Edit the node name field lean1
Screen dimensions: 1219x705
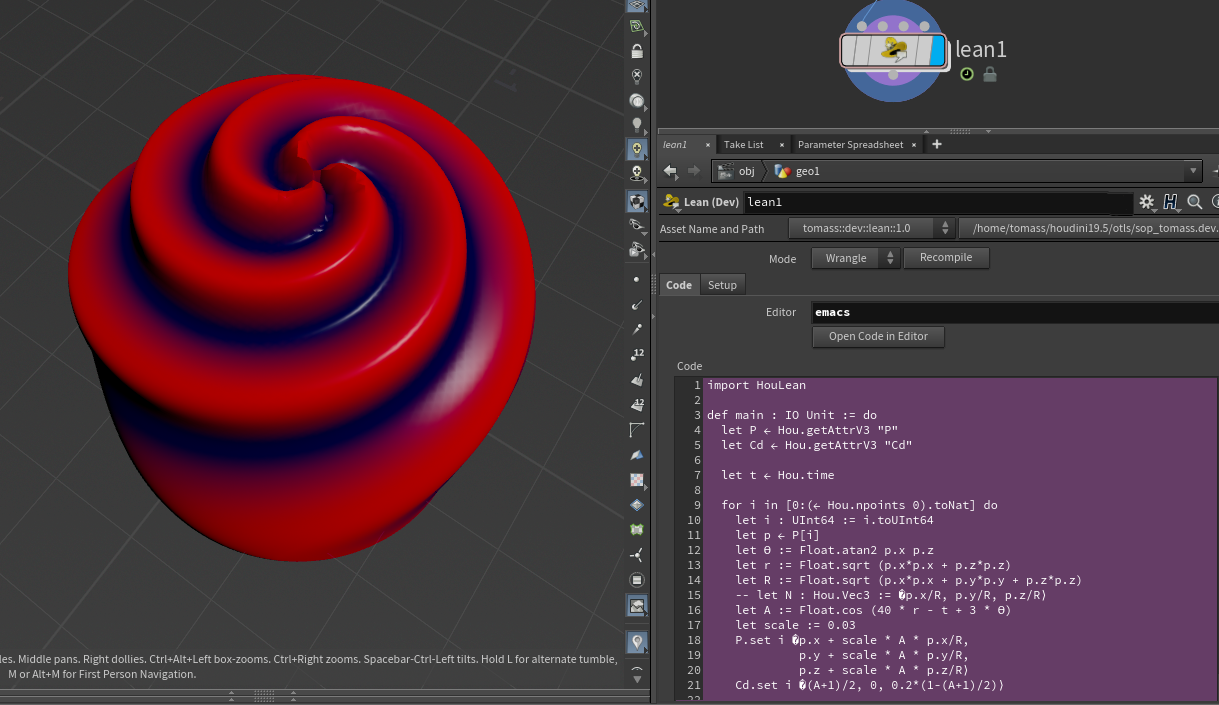click(x=938, y=202)
